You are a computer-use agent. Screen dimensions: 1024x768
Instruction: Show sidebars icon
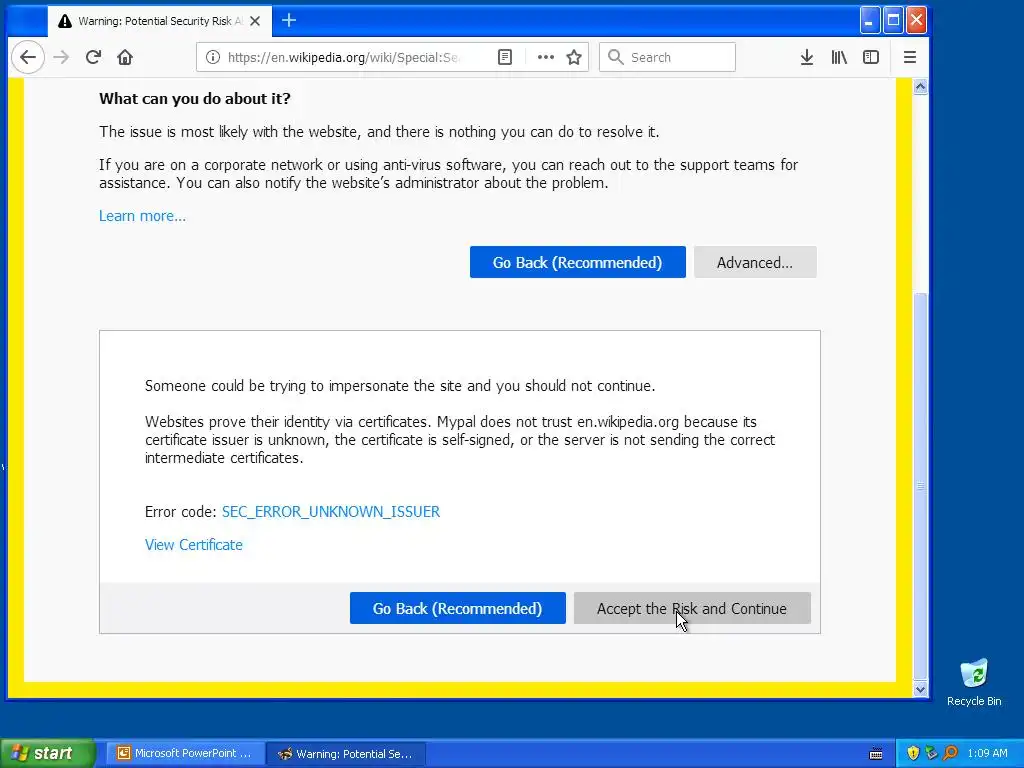coord(871,57)
